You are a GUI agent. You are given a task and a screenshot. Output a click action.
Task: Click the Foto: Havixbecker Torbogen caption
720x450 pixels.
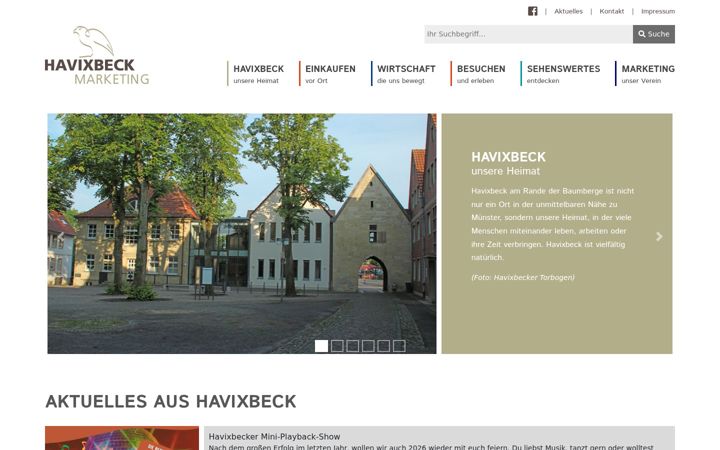(x=523, y=277)
